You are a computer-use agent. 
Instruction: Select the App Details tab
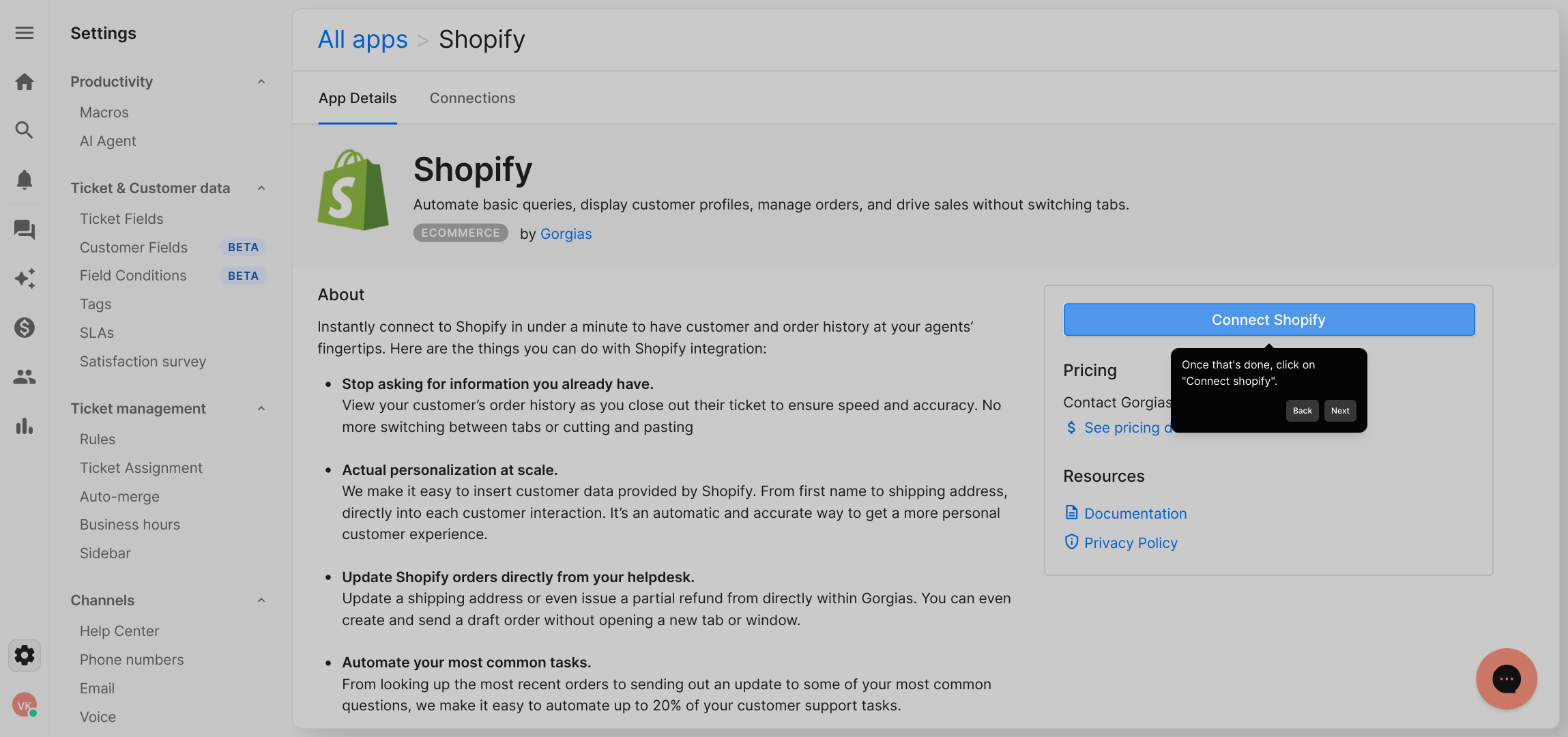[x=358, y=98]
